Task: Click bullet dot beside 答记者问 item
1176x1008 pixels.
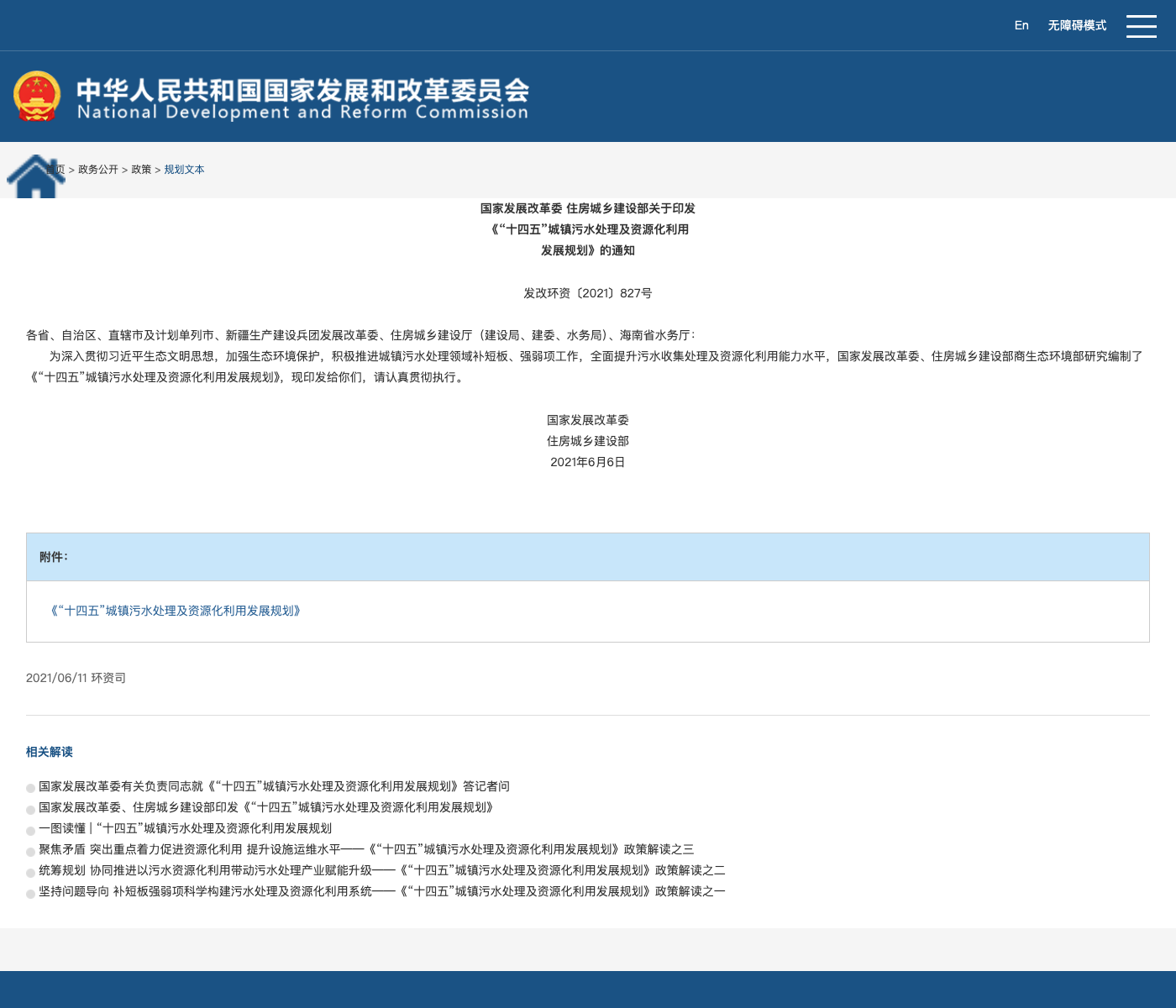Action: pos(31,789)
